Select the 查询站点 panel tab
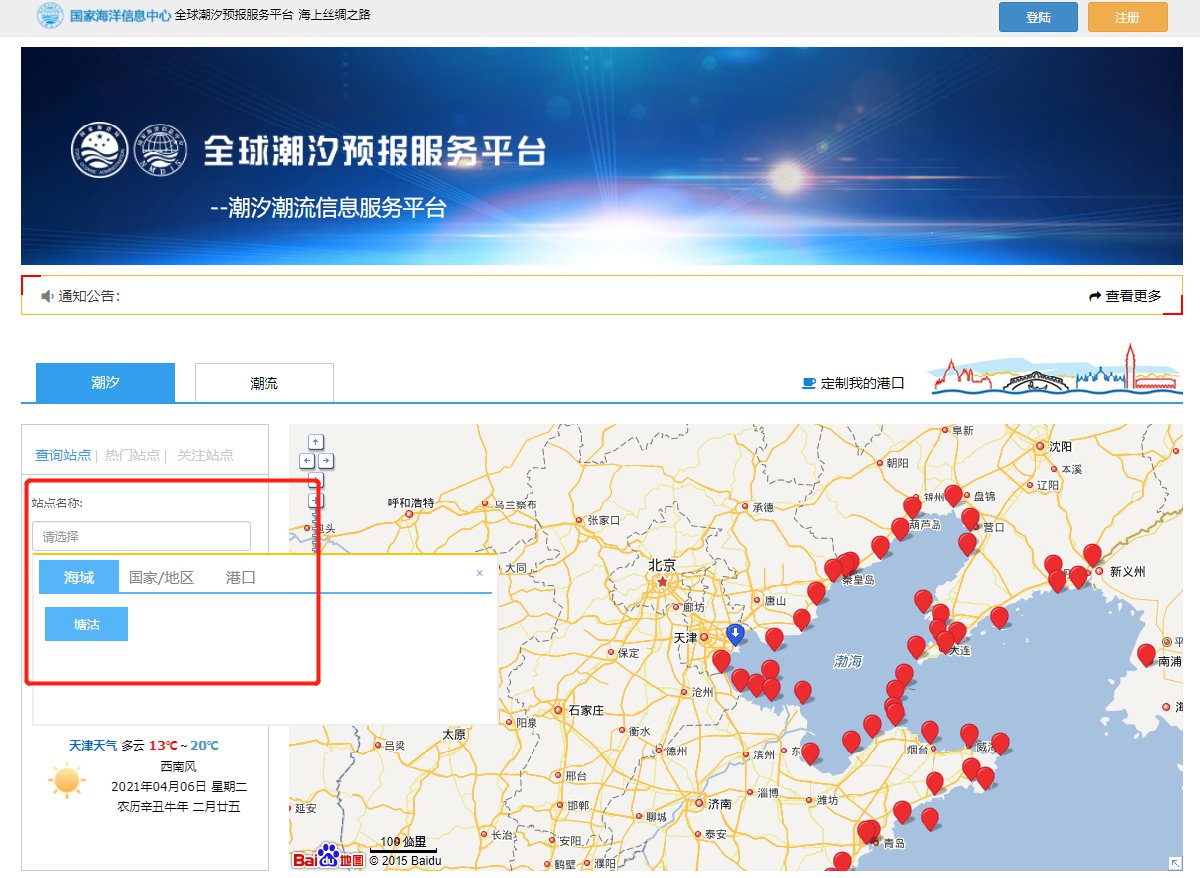 63,455
